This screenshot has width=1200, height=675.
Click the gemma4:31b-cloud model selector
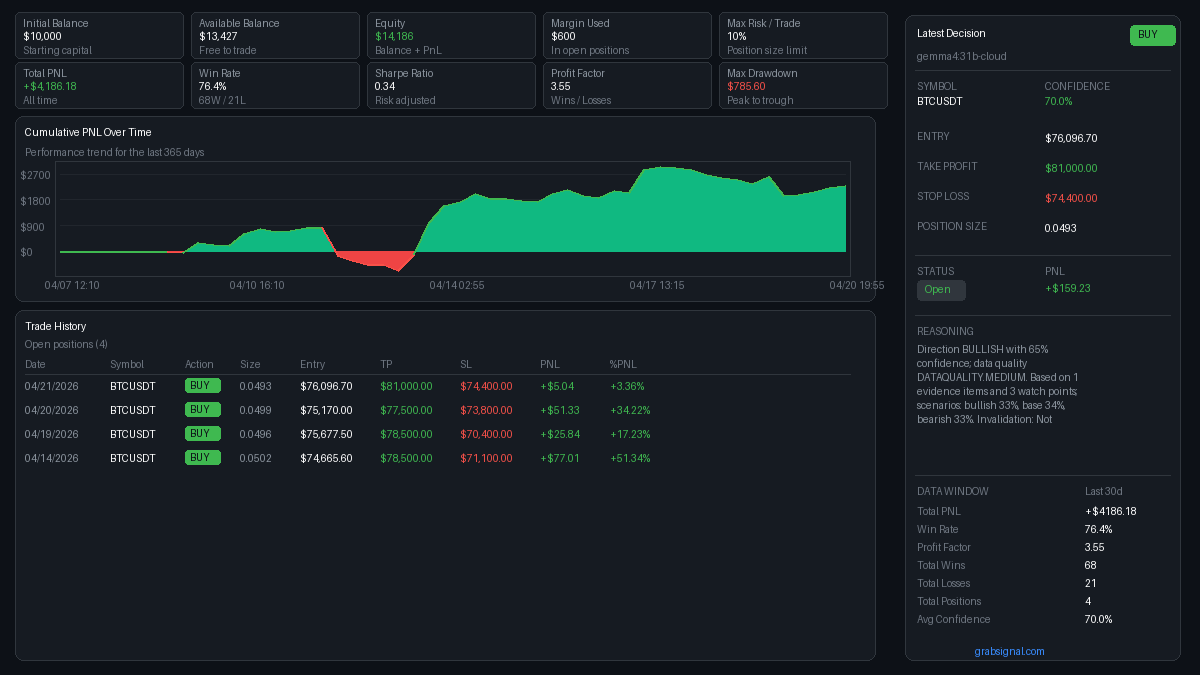966,56
